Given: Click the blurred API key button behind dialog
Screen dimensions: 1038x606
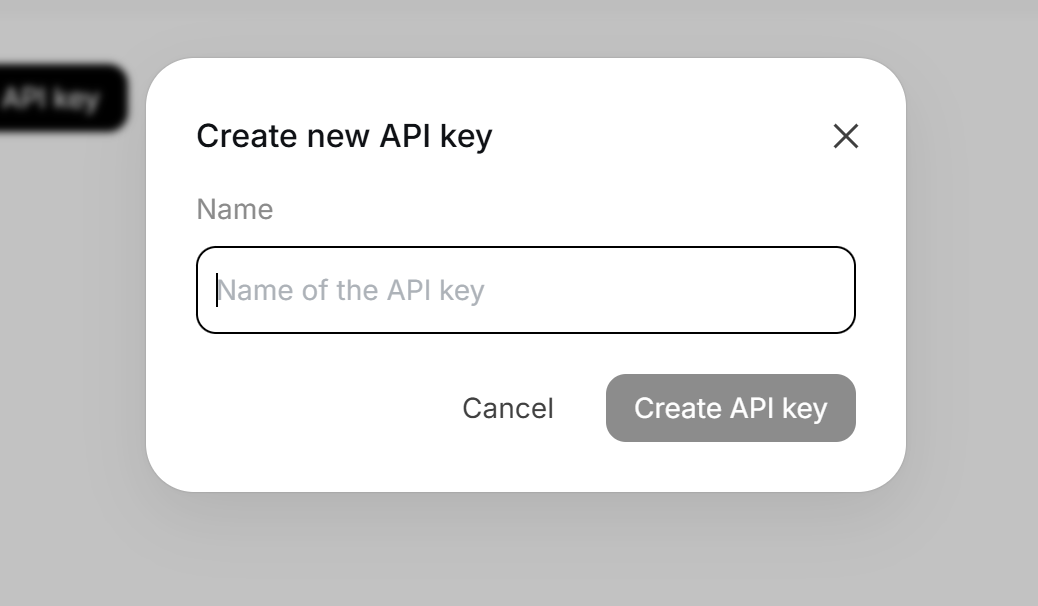Looking at the screenshot, I should [x=62, y=99].
